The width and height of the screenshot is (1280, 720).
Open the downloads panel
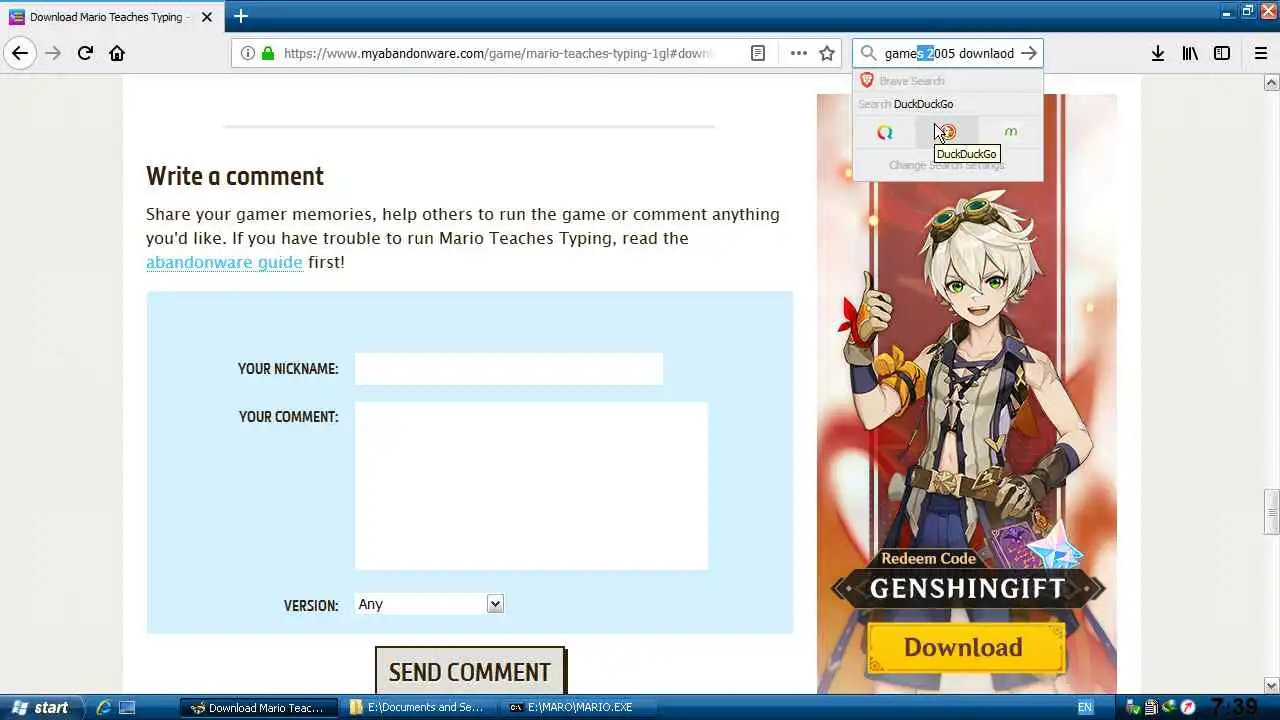click(x=1157, y=53)
